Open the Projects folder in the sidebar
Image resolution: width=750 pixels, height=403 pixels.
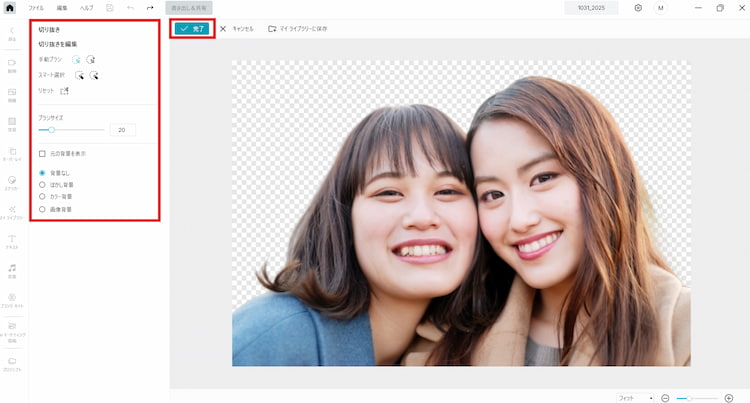pyautogui.click(x=12, y=364)
